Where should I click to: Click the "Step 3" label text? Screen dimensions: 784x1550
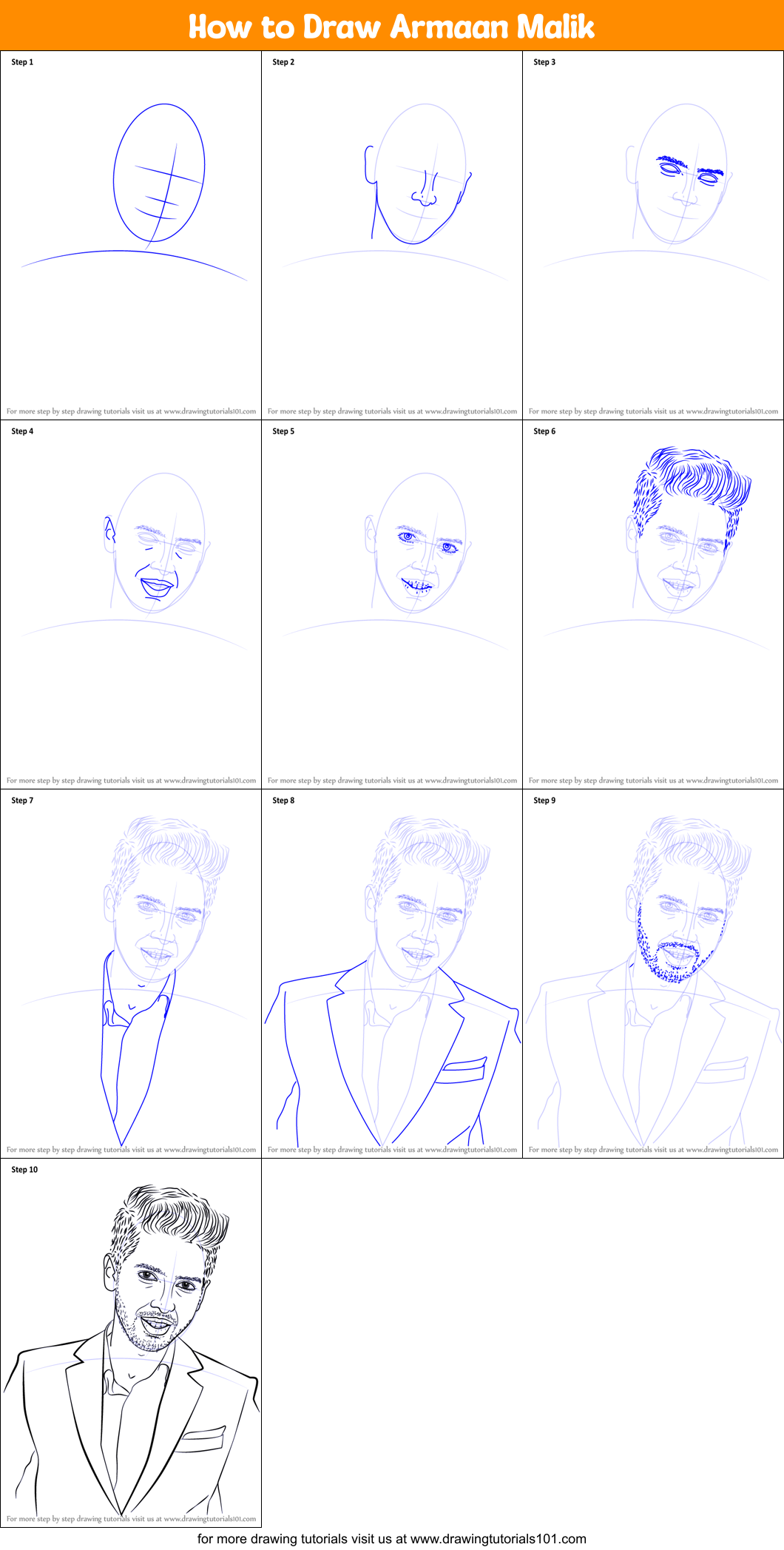coord(544,62)
